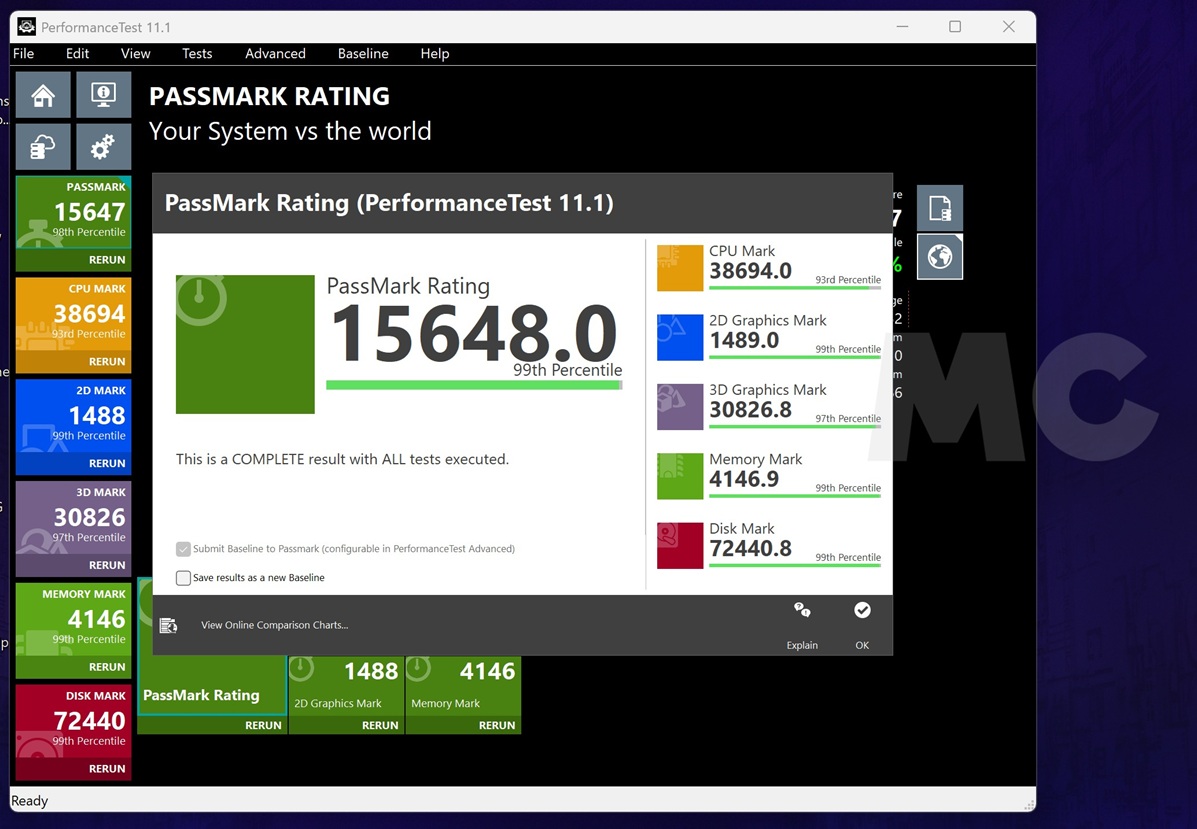Click the blue 2D Graphics Mark icon
1197x829 pixels.
coord(680,337)
